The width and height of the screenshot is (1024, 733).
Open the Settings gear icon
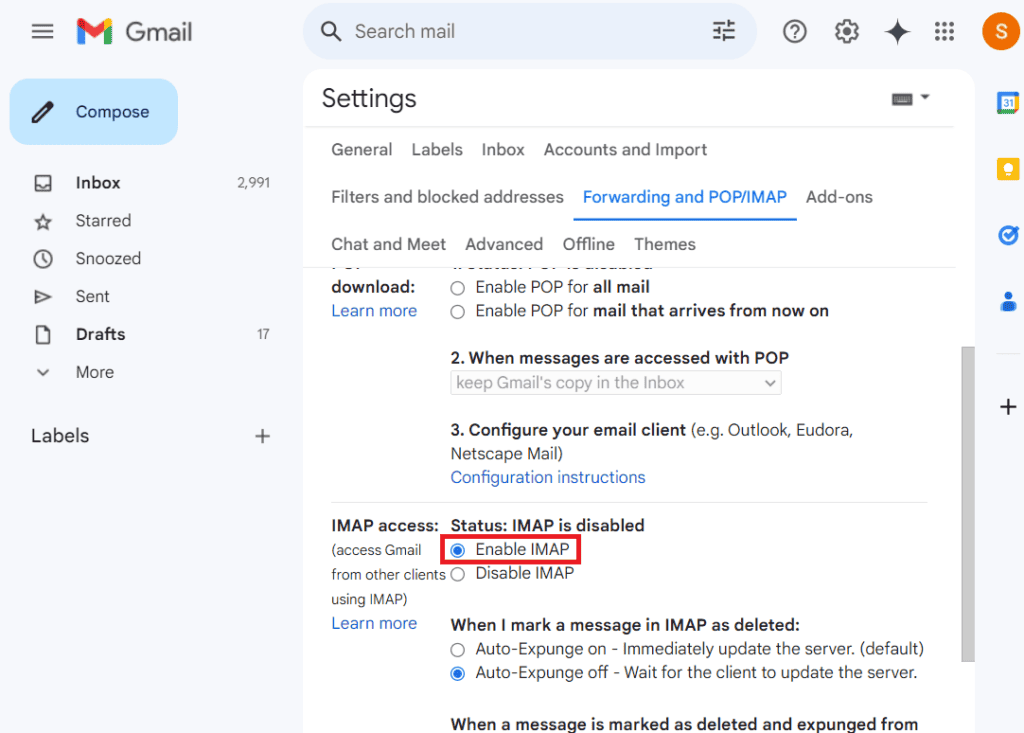pos(847,32)
